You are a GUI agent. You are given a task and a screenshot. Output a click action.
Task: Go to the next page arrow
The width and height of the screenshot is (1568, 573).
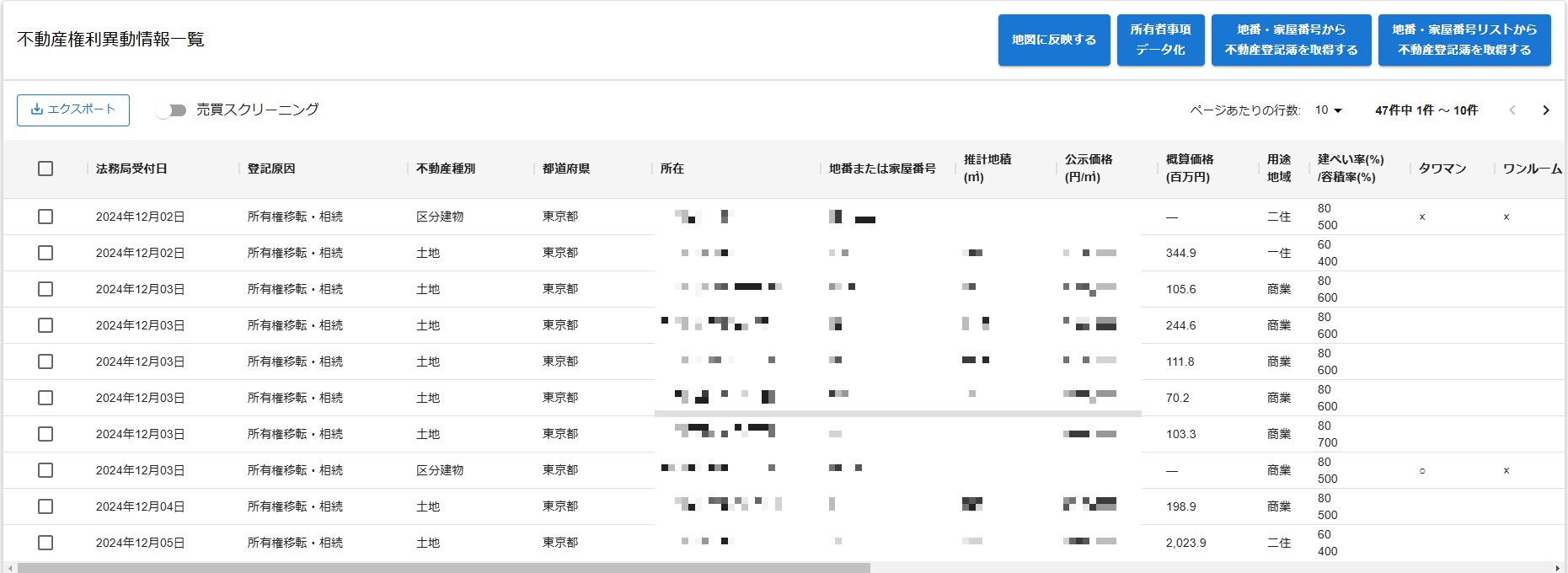(1546, 110)
